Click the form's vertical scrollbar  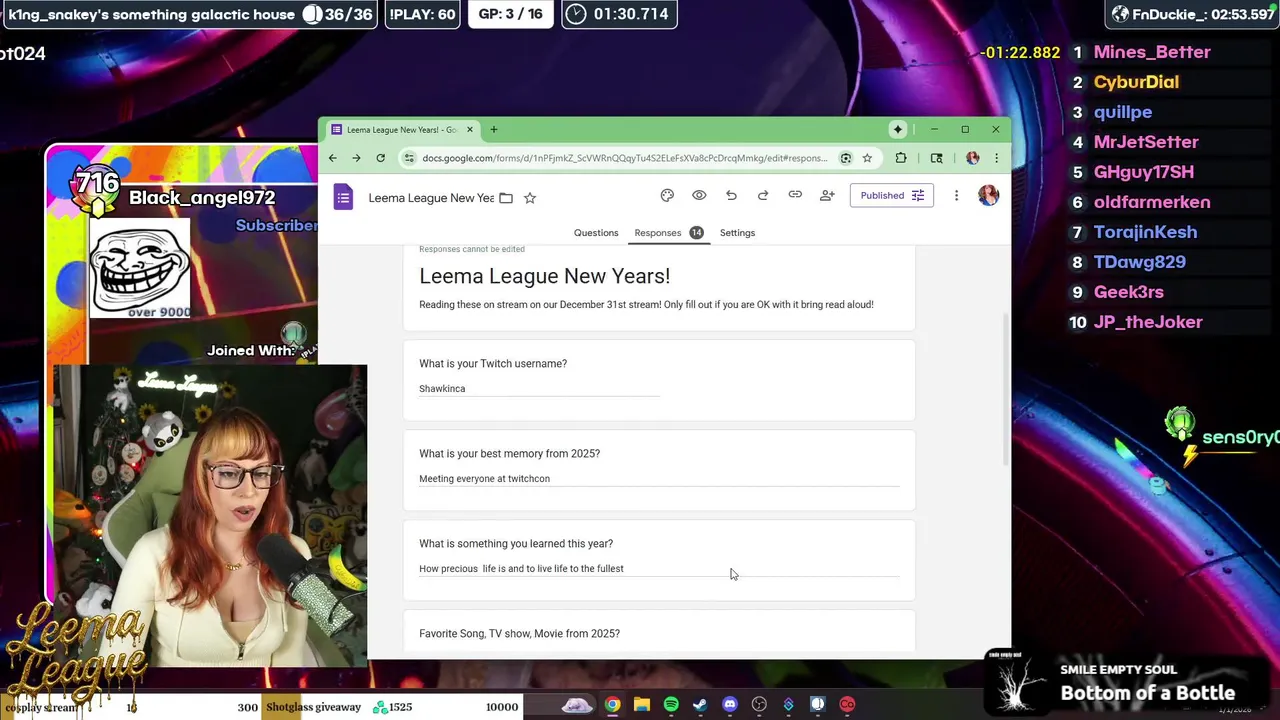coord(1006,389)
